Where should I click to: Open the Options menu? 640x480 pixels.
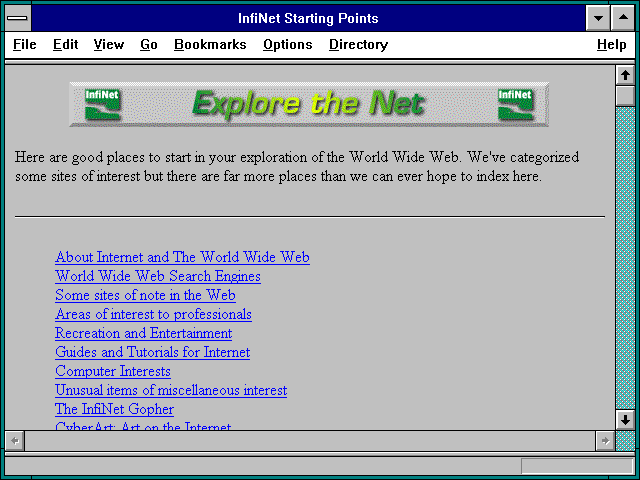287,44
